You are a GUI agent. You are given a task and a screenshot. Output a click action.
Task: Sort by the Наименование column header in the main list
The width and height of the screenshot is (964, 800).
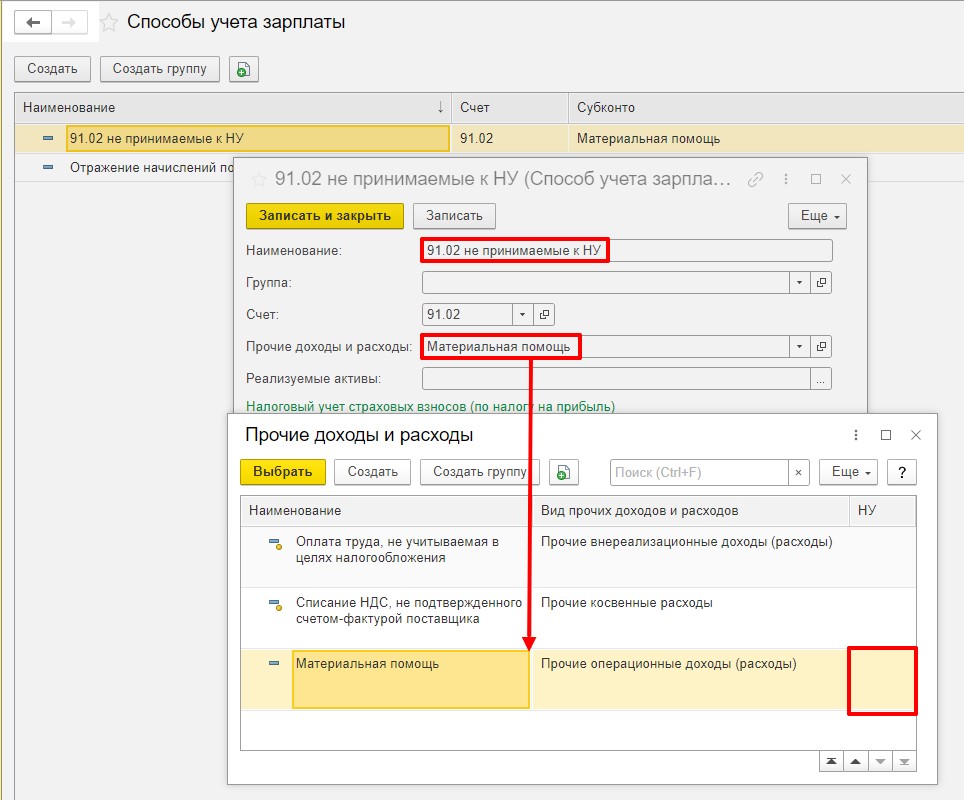tap(234, 108)
